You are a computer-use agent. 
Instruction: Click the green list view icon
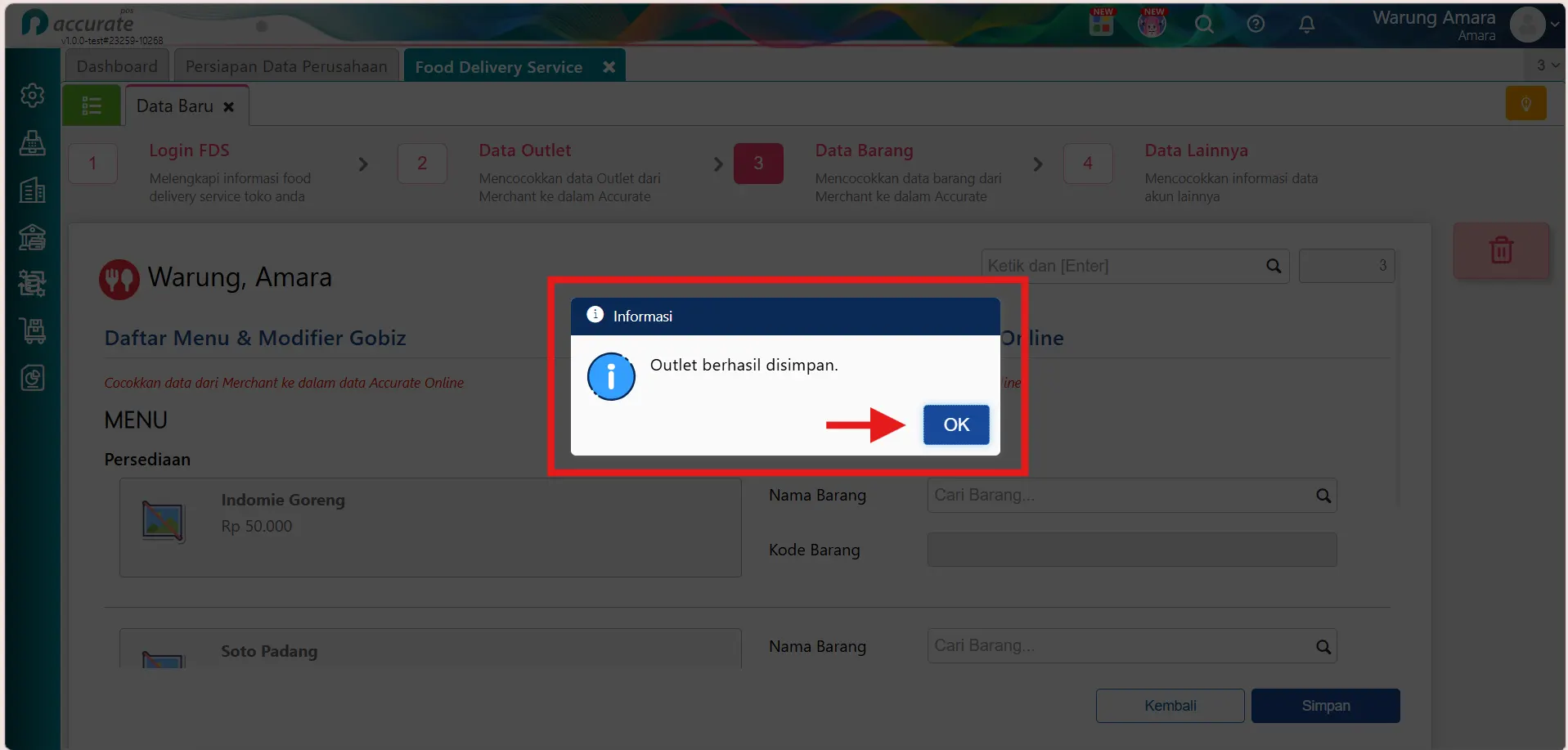click(x=92, y=106)
